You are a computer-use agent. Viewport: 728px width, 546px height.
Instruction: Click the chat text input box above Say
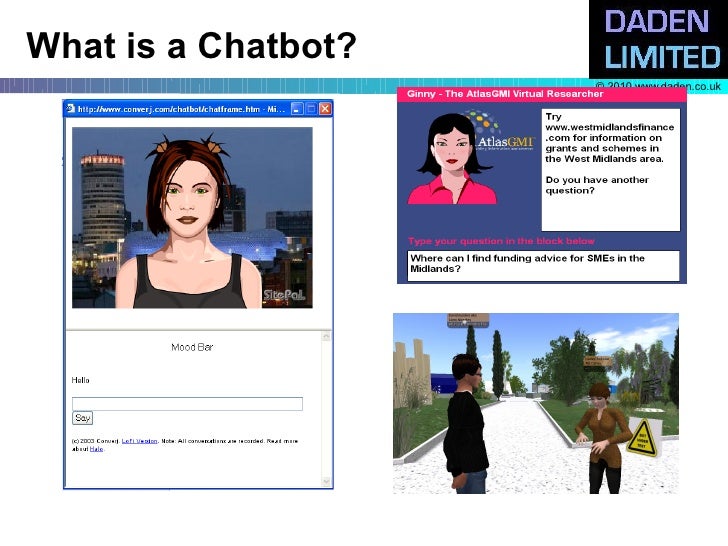point(187,403)
